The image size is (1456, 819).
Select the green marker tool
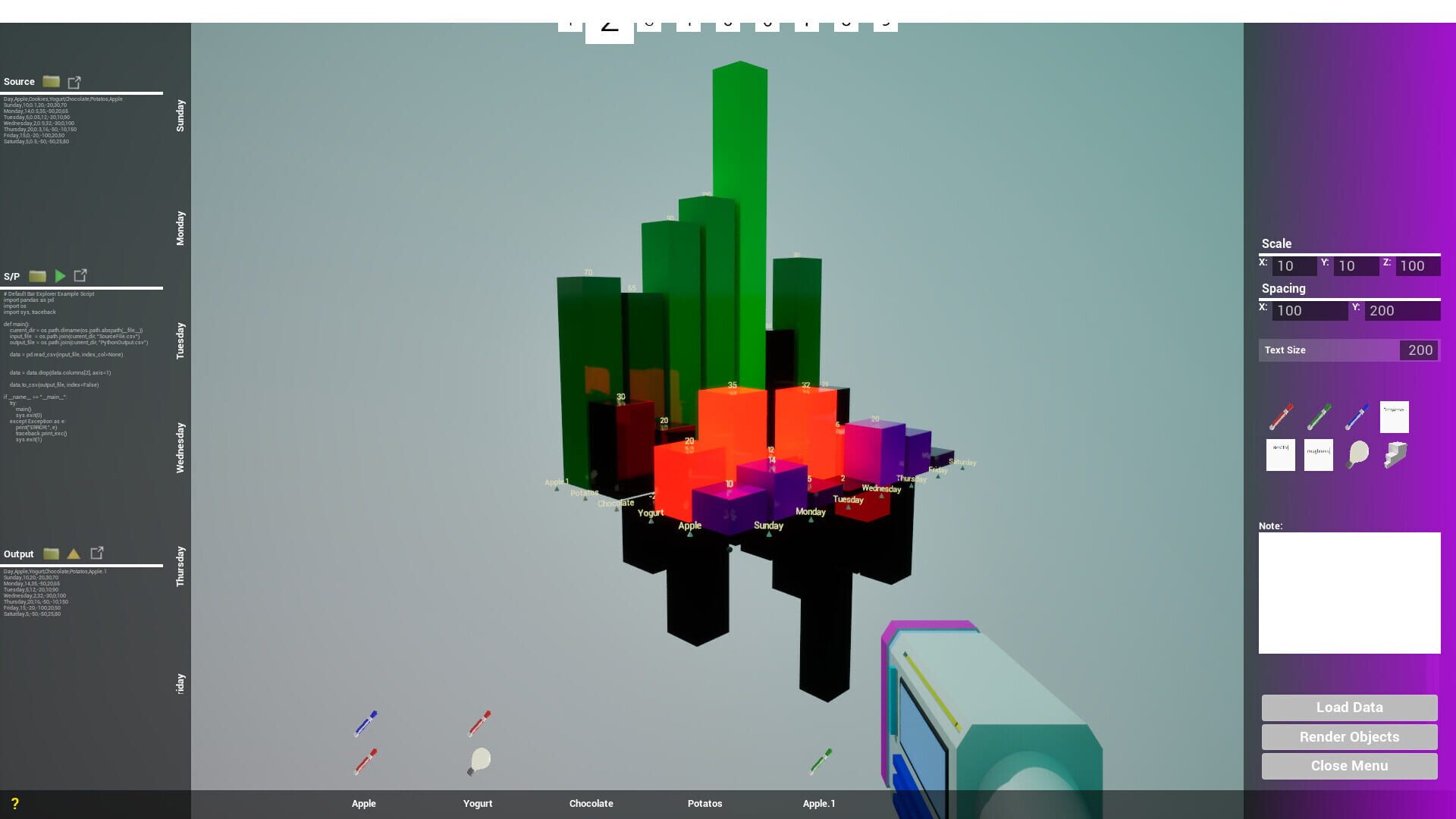coord(1319,416)
